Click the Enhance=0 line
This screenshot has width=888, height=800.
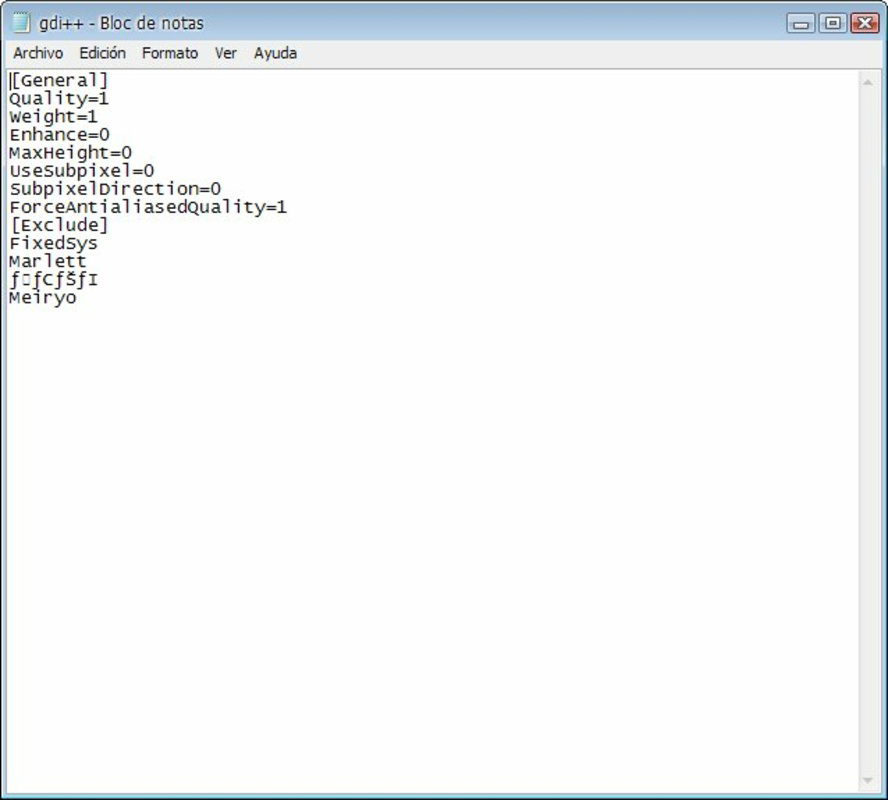(59, 135)
